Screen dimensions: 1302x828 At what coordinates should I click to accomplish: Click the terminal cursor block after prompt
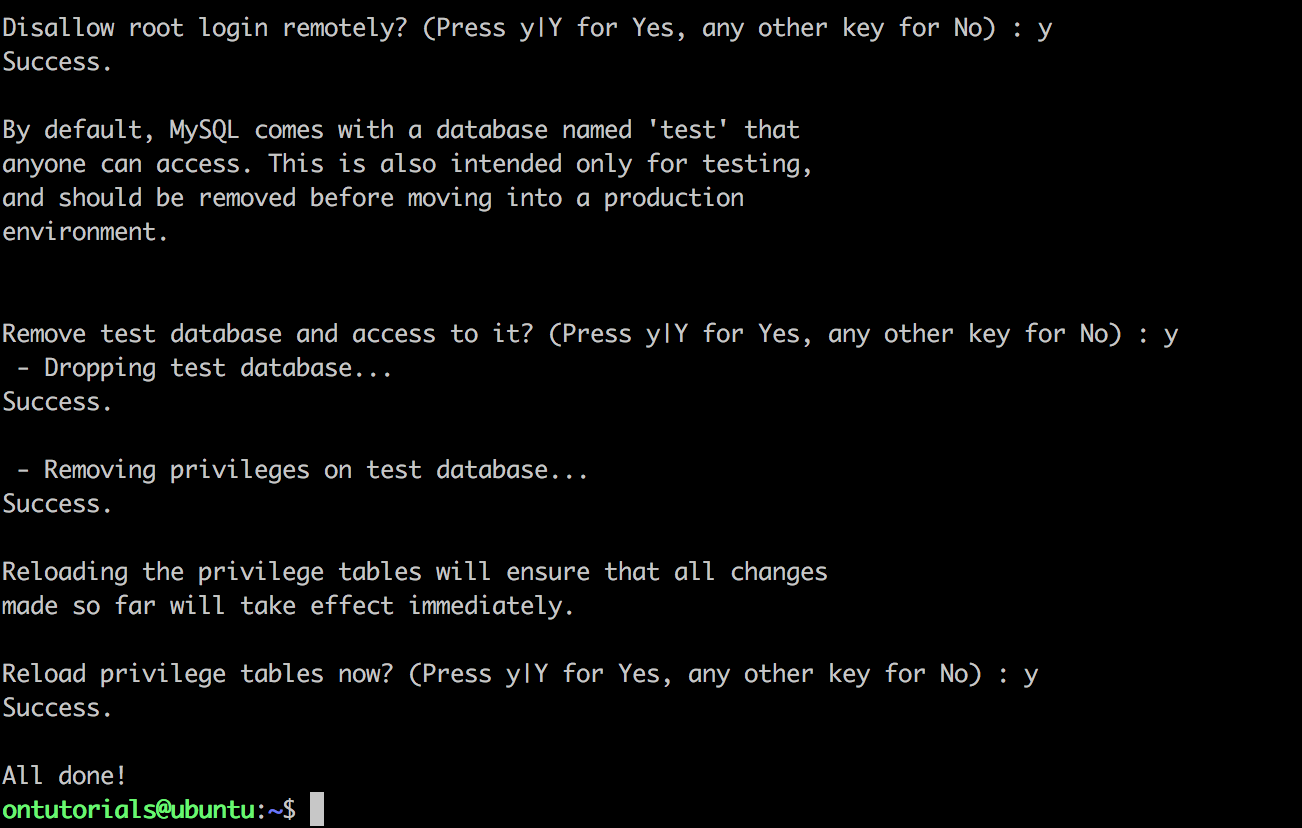coord(317,809)
